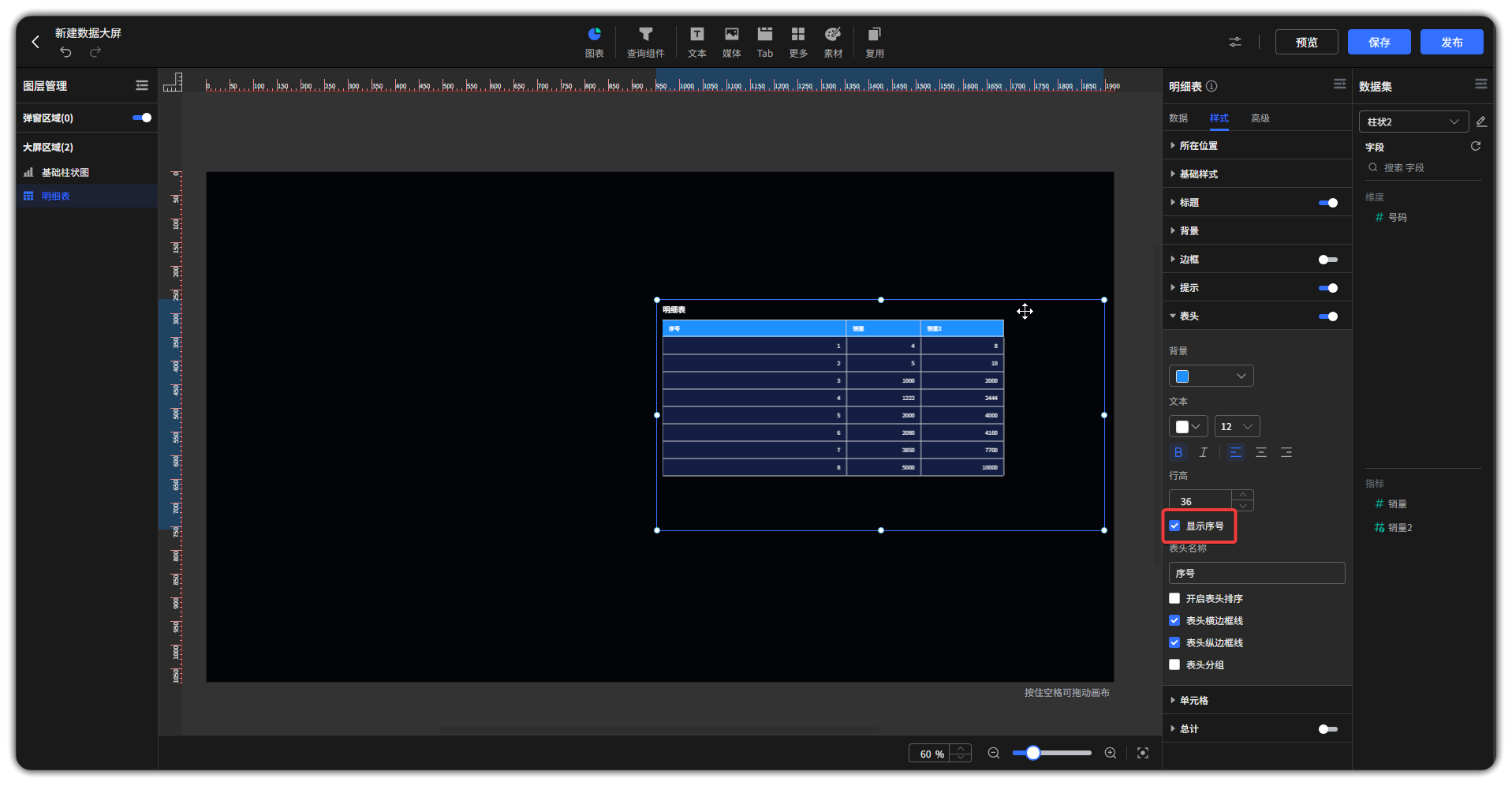Enable the 开启表头排序 checkbox

pyautogui.click(x=1175, y=599)
